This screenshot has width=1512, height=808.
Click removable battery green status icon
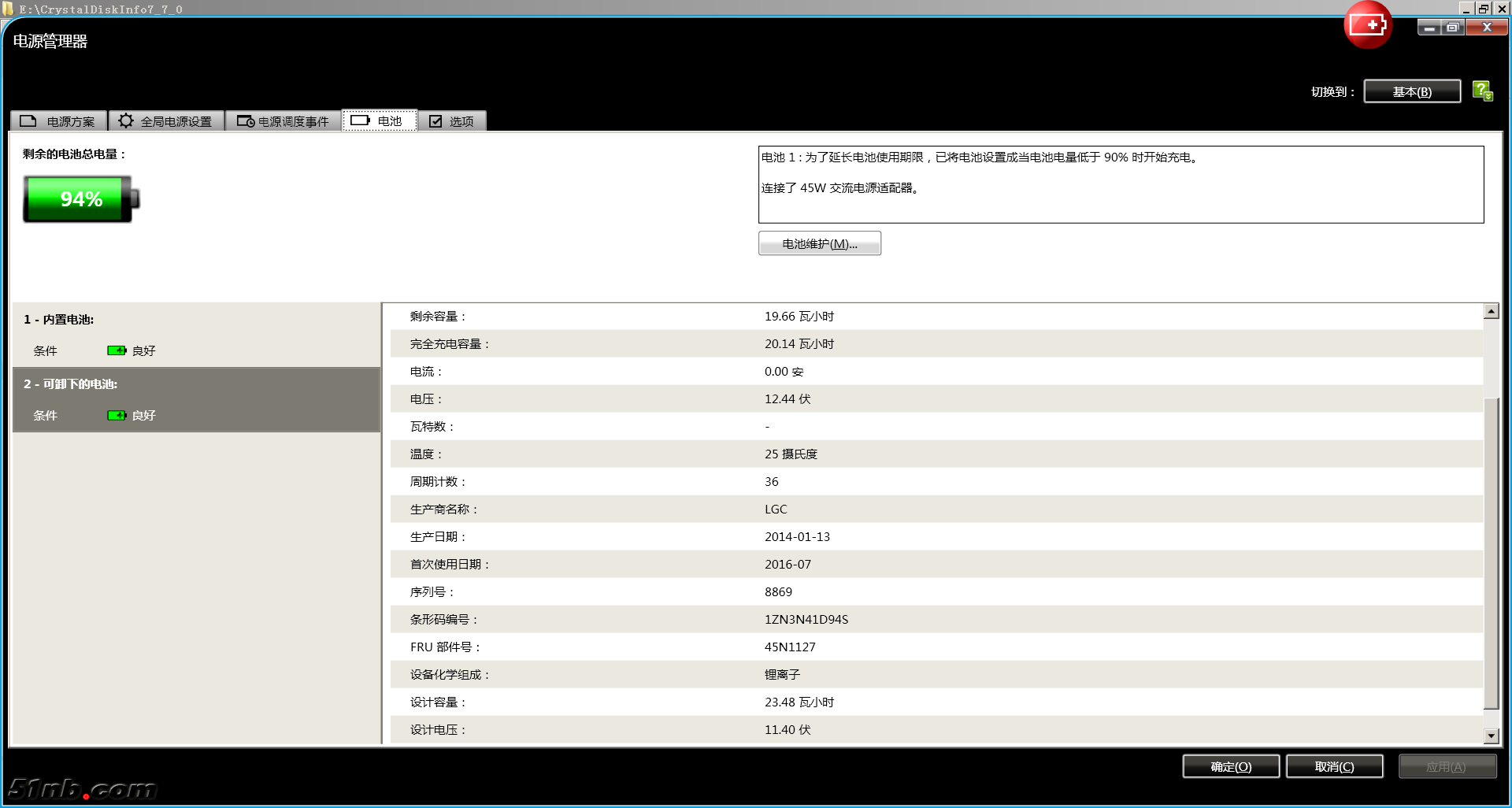pos(117,415)
